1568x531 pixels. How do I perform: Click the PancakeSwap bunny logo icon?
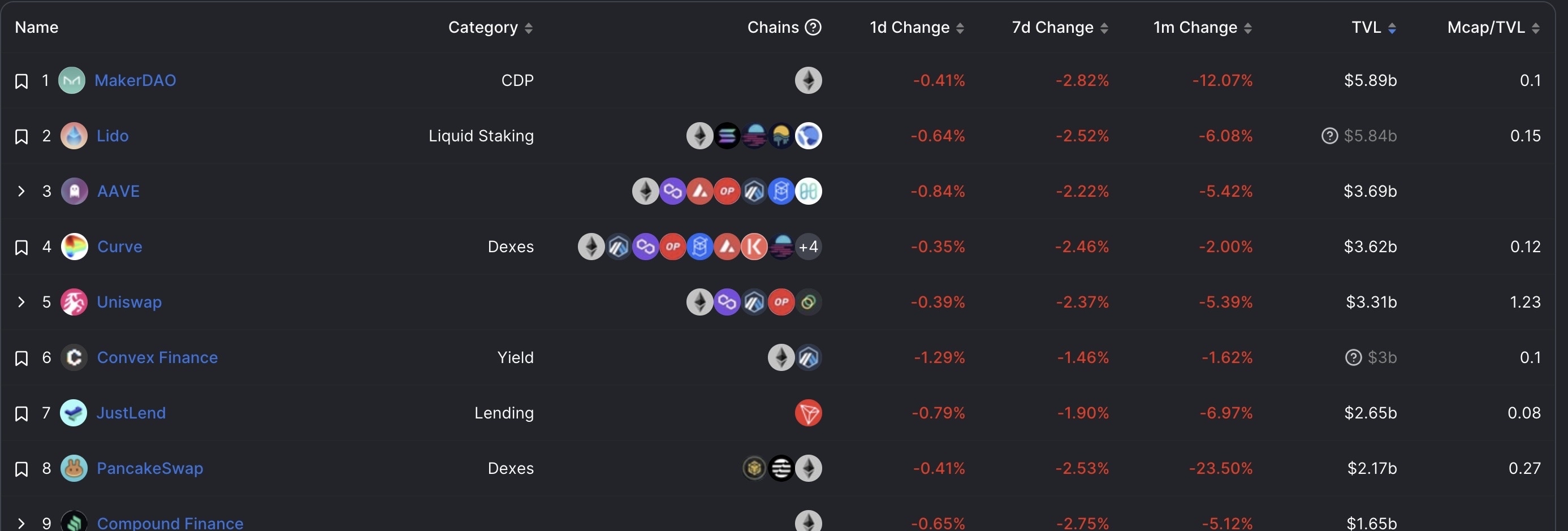click(x=74, y=468)
